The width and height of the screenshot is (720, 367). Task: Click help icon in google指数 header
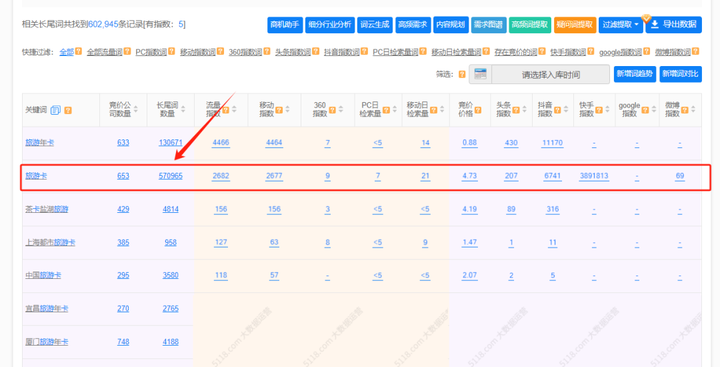click(x=645, y=110)
